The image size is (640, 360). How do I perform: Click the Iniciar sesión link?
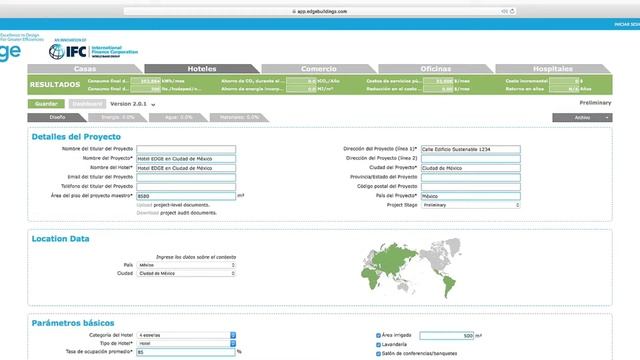pos(627,24)
